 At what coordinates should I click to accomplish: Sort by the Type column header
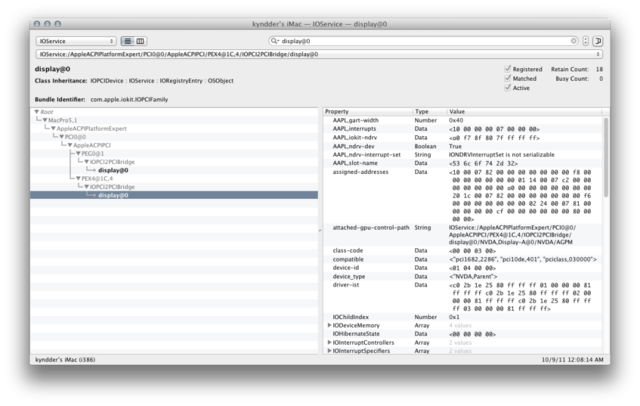pyautogui.click(x=428, y=111)
